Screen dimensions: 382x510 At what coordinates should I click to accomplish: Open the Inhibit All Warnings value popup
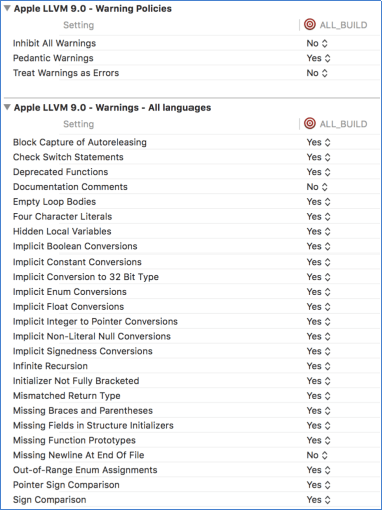317,43
